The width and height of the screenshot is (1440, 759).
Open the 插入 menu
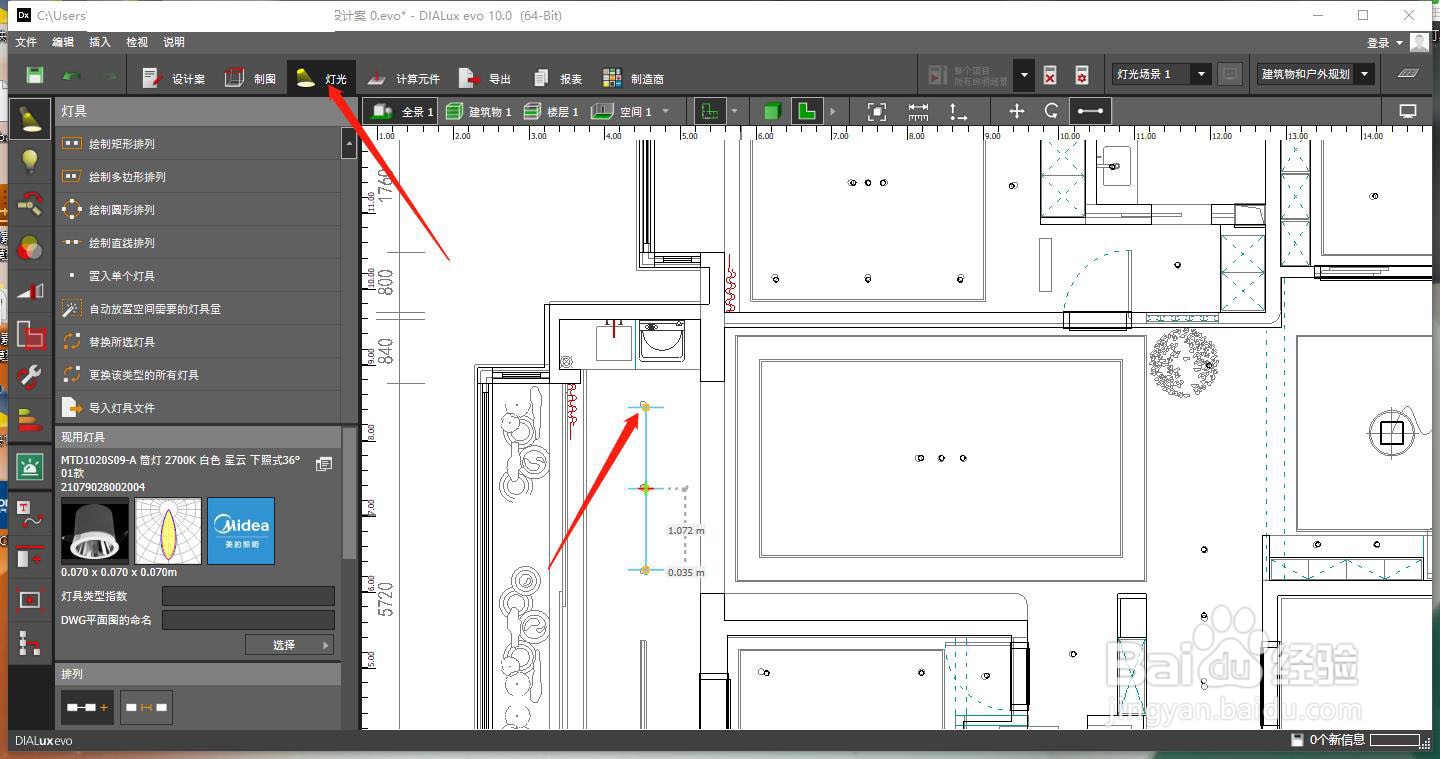tap(100, 42)
